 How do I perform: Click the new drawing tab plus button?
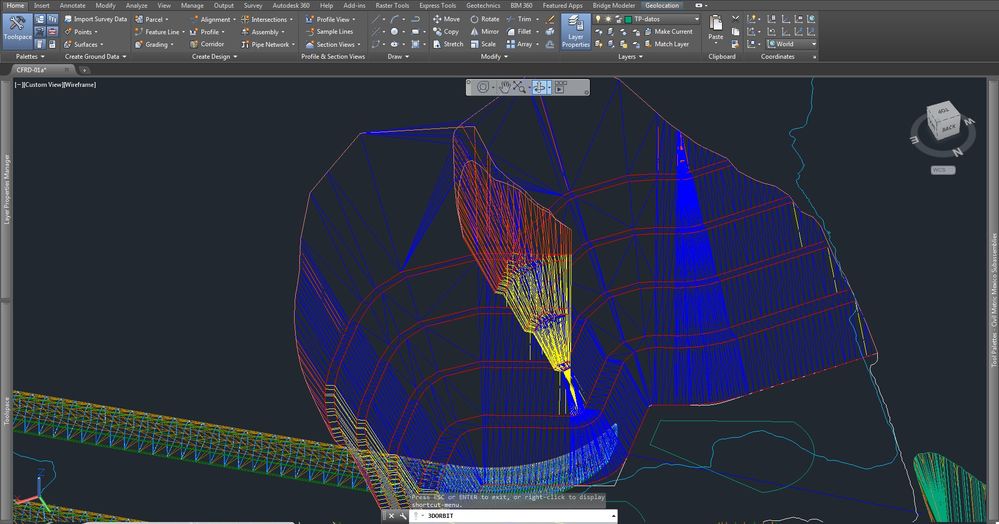[x=84, y=70]
